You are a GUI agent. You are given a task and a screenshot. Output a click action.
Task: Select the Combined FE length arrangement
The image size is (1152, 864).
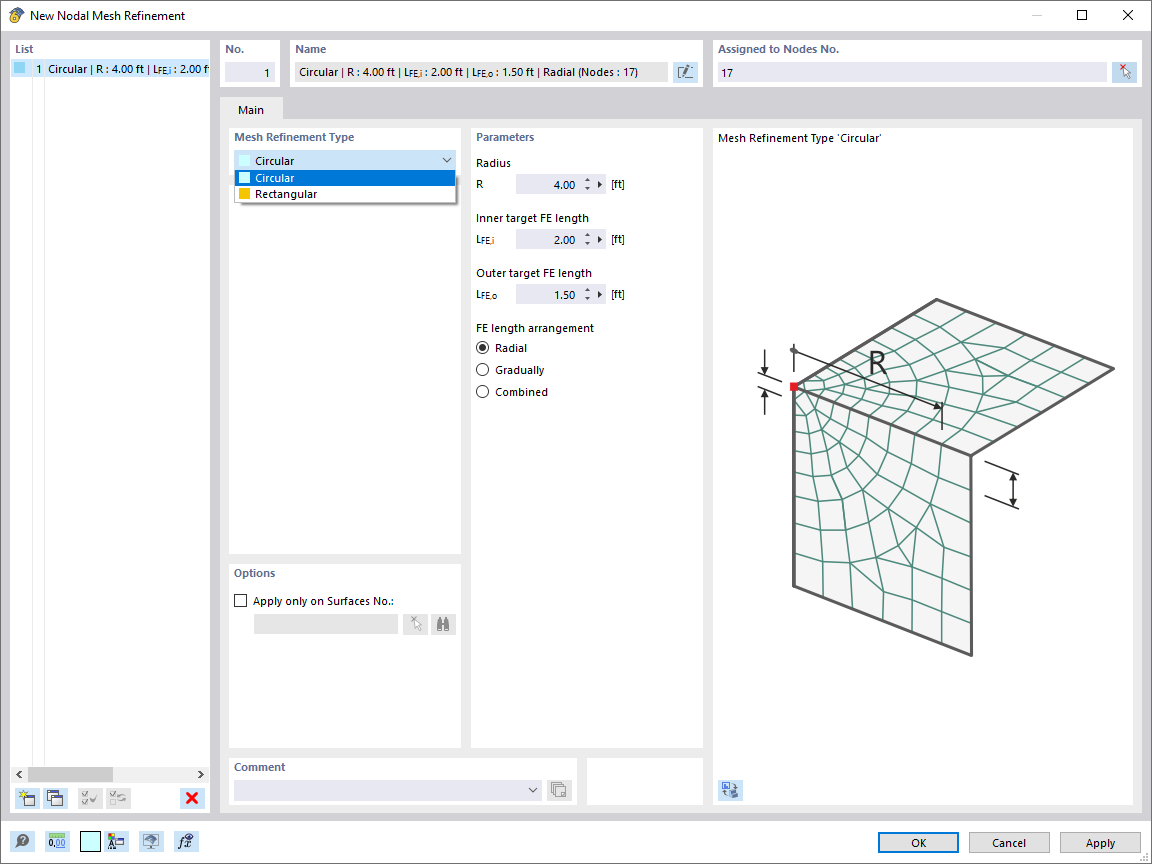[483, 391]
